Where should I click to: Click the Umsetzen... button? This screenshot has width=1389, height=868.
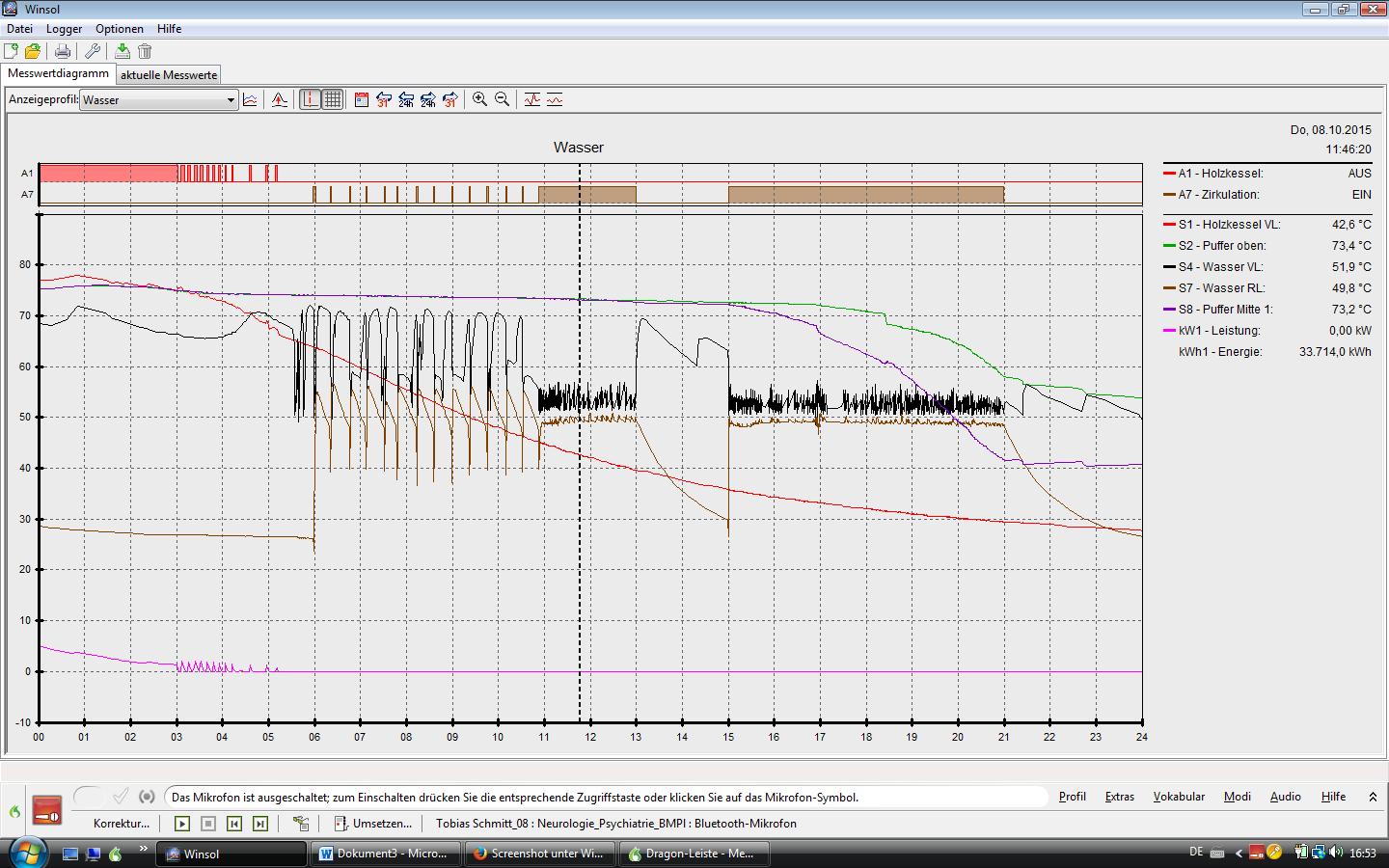click(x=373, y=824)
